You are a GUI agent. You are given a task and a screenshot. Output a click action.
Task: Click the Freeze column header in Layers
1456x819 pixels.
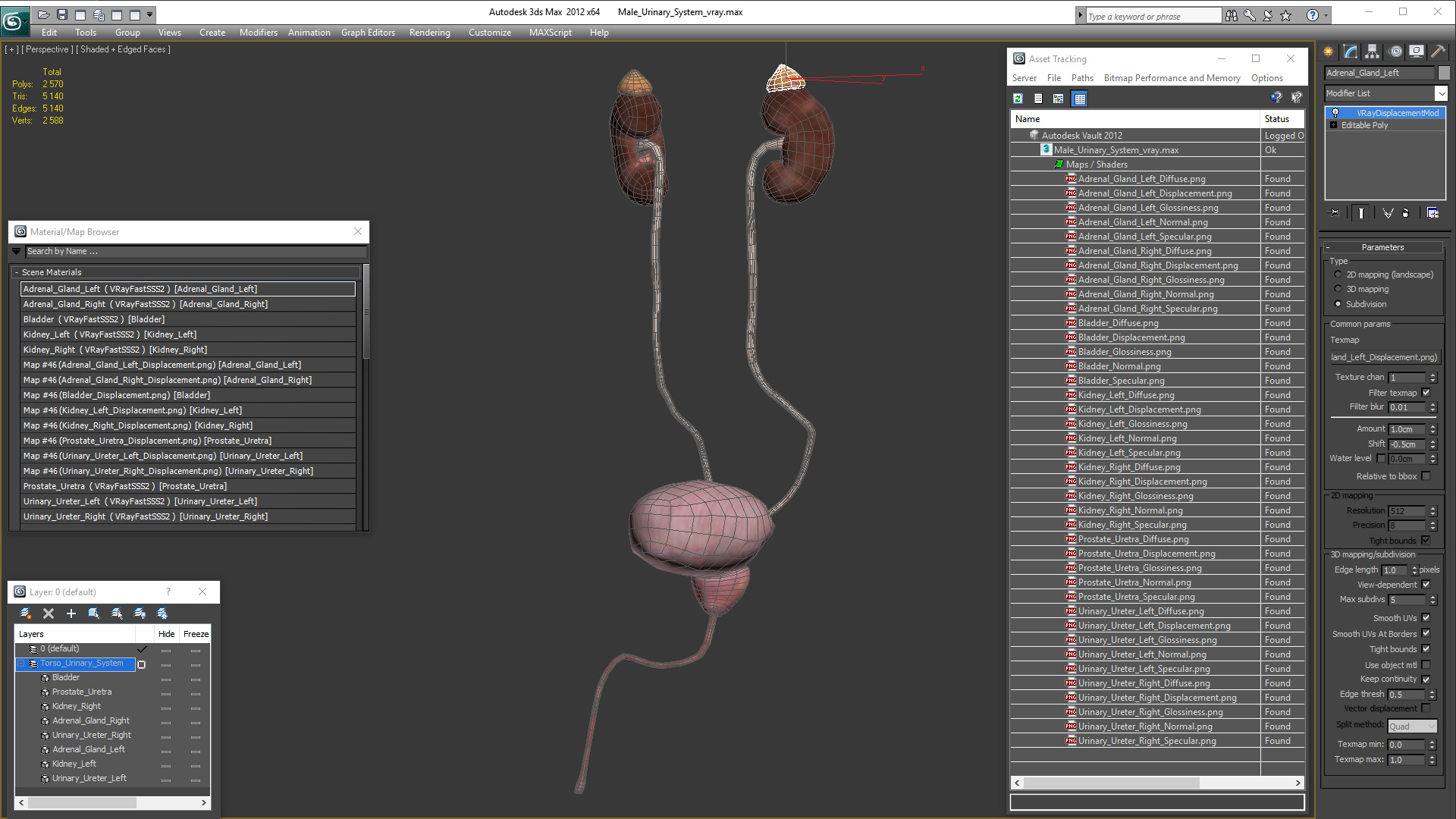(x=196, y=634)
